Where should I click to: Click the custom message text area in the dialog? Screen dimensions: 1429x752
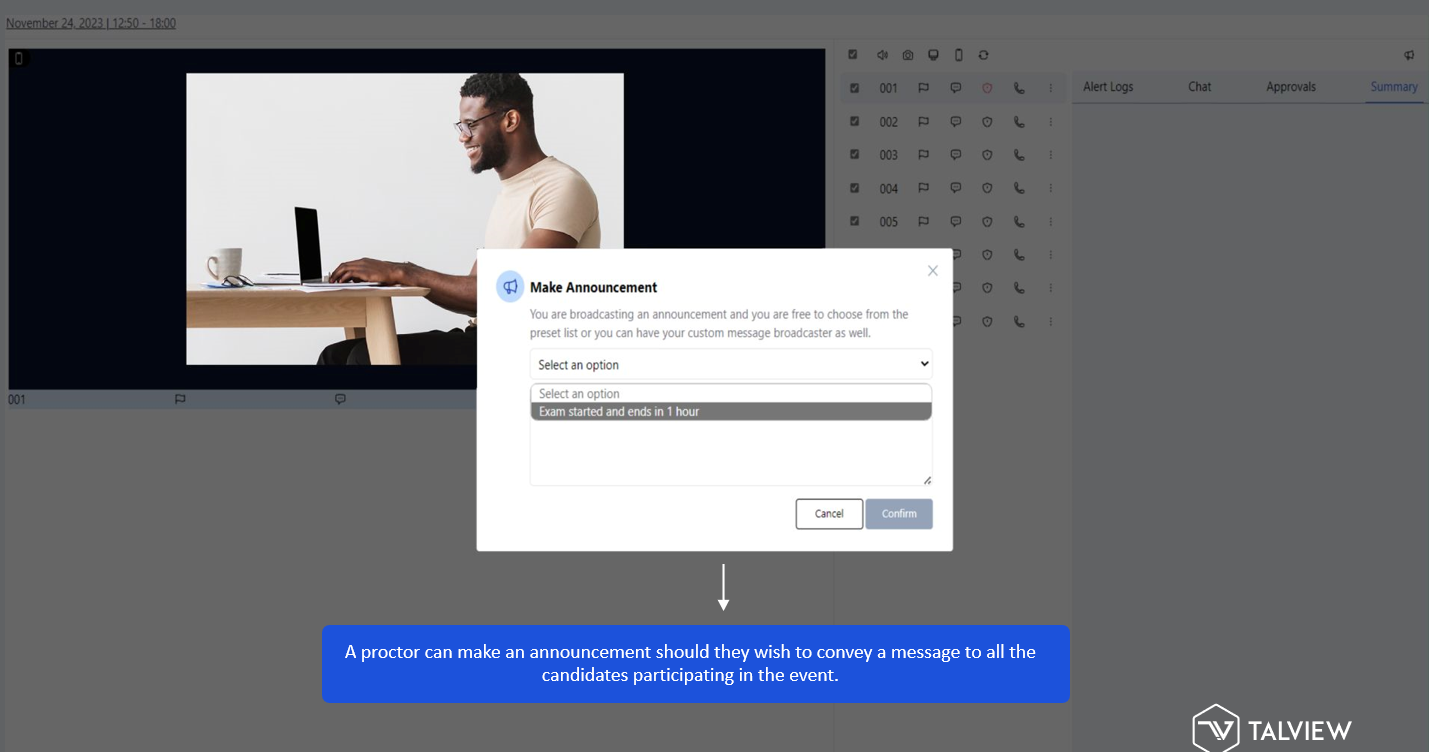click(731, 452)
